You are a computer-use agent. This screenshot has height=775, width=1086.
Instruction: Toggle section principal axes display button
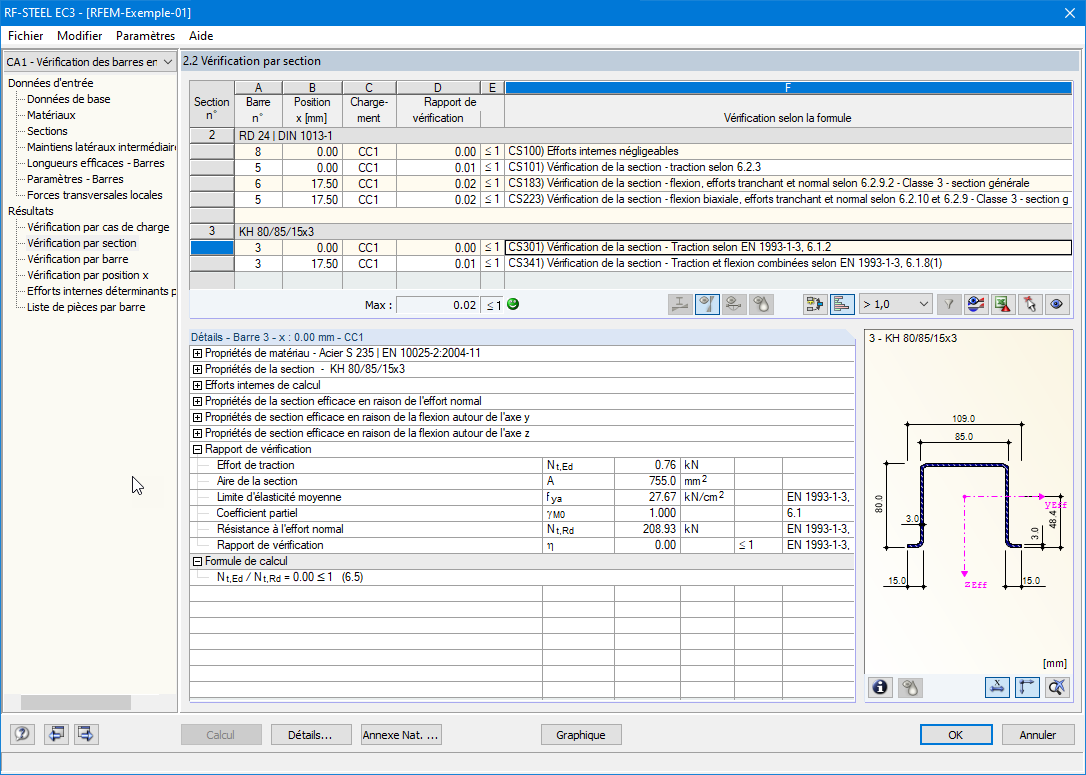pos(1027,687)
